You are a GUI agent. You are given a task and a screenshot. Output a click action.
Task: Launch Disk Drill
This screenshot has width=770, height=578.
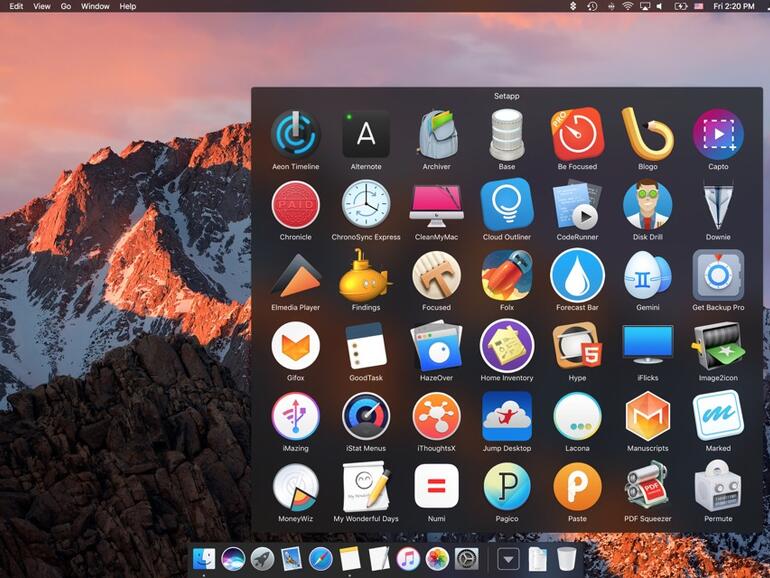click(x=648, y=205)
